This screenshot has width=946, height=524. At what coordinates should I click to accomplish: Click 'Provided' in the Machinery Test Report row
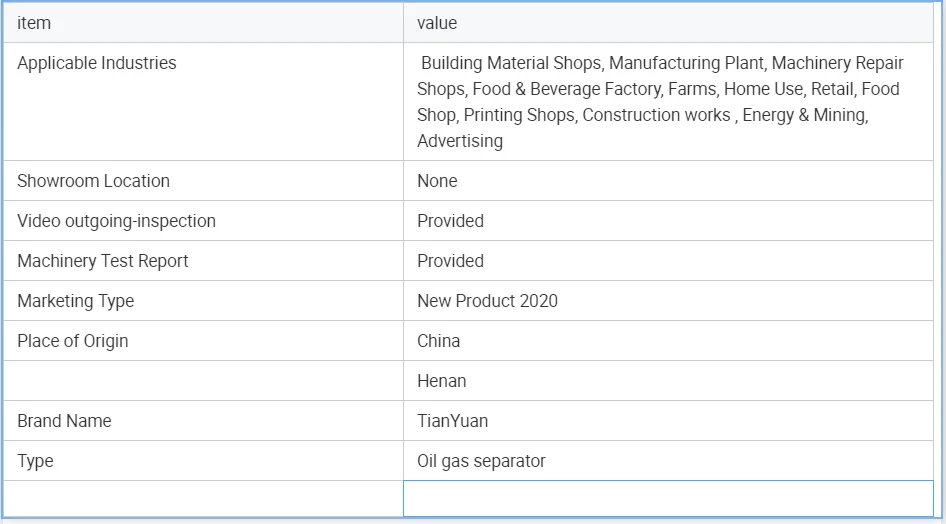450,261
